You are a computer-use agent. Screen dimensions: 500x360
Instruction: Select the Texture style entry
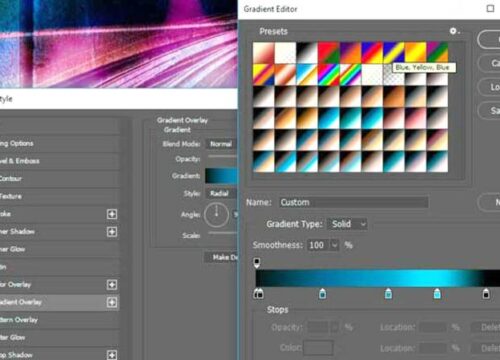tap(59, 196)
